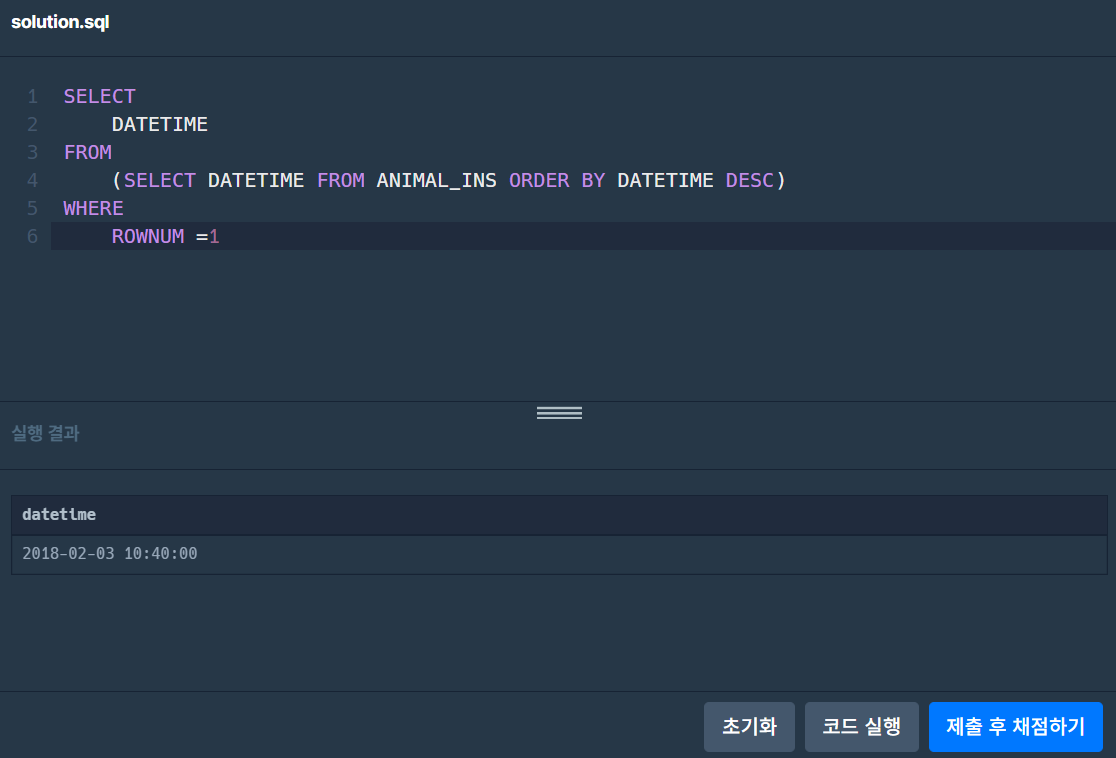Click line number 6 in the gutter
Image resolution: width=1116 pixels, height=758 pixels.
[32, 236]
